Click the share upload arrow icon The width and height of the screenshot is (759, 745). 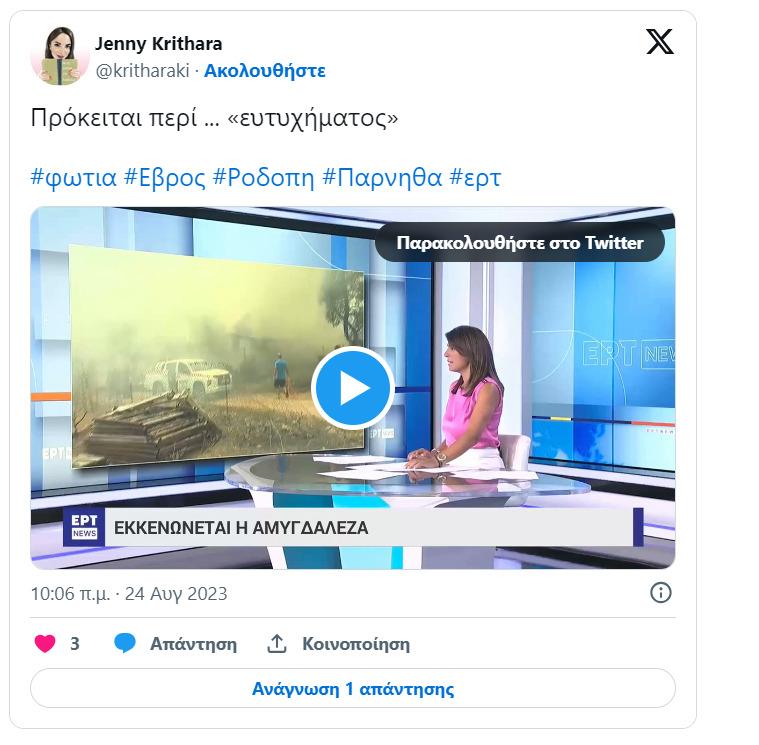[x=277, y=643]
